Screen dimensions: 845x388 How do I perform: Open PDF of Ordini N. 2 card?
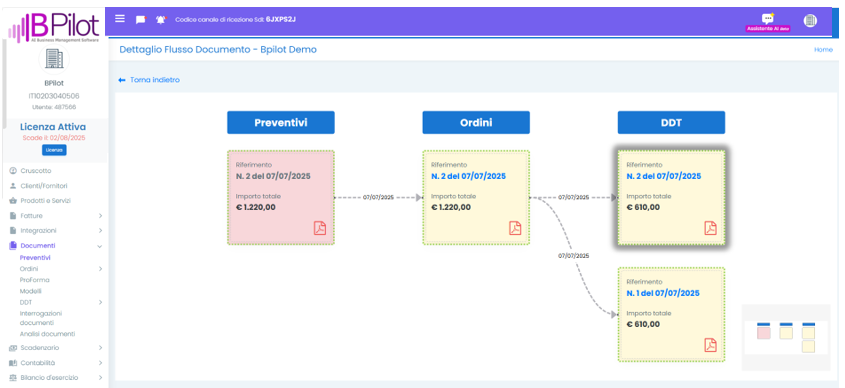tap(515, 228)
